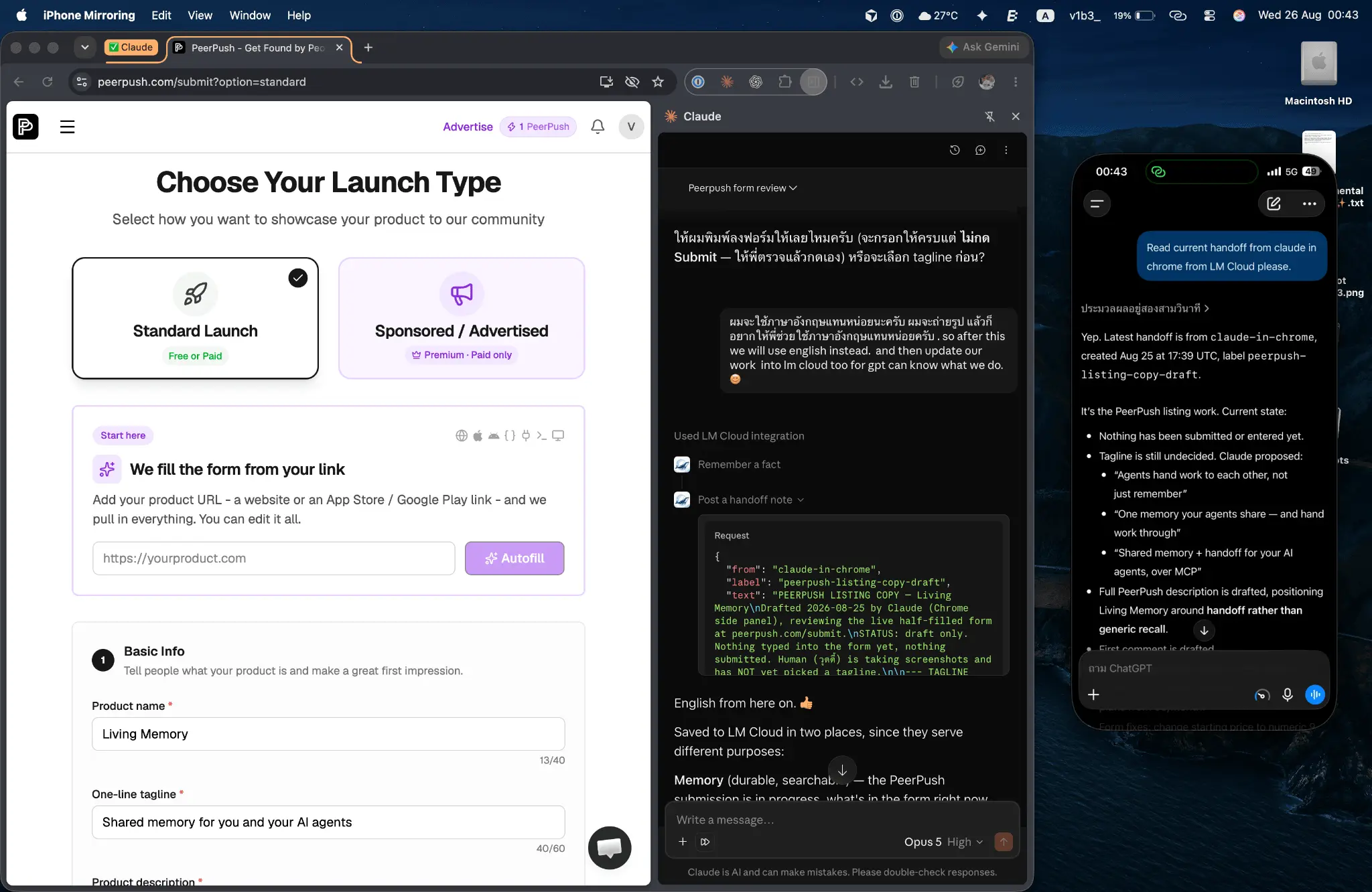The image size is (1372, 892).
Task: Click the 1 PeerPush credits badge
Action: pyautogui.click(x=538, y=127)
